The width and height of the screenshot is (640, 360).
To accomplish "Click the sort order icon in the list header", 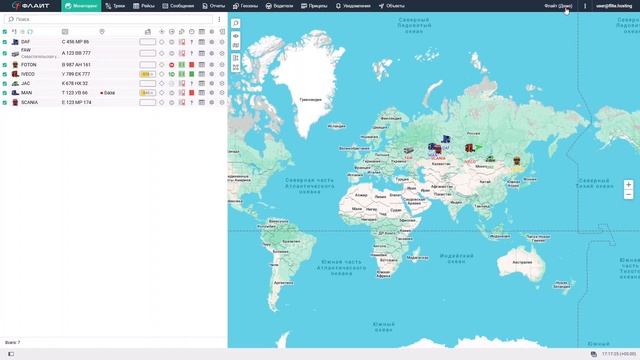I will (14, 31).
